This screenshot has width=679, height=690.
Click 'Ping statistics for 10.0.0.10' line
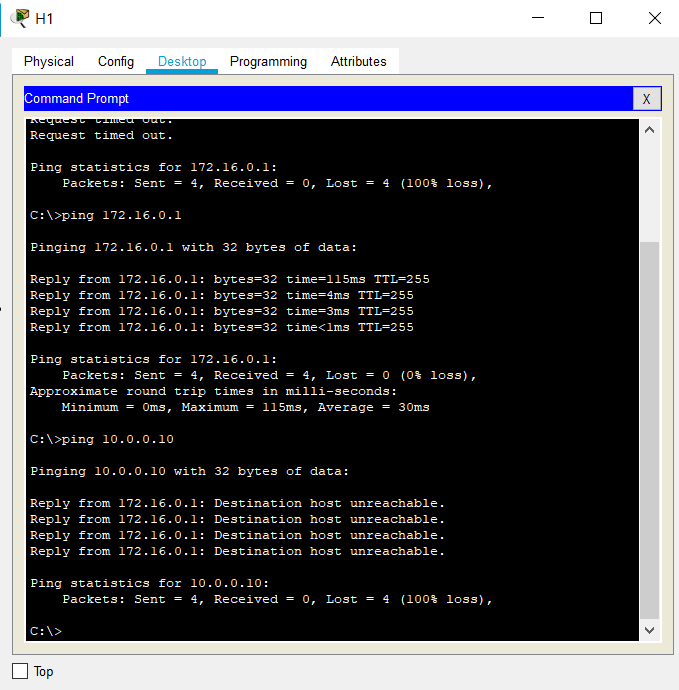(150, 583)
